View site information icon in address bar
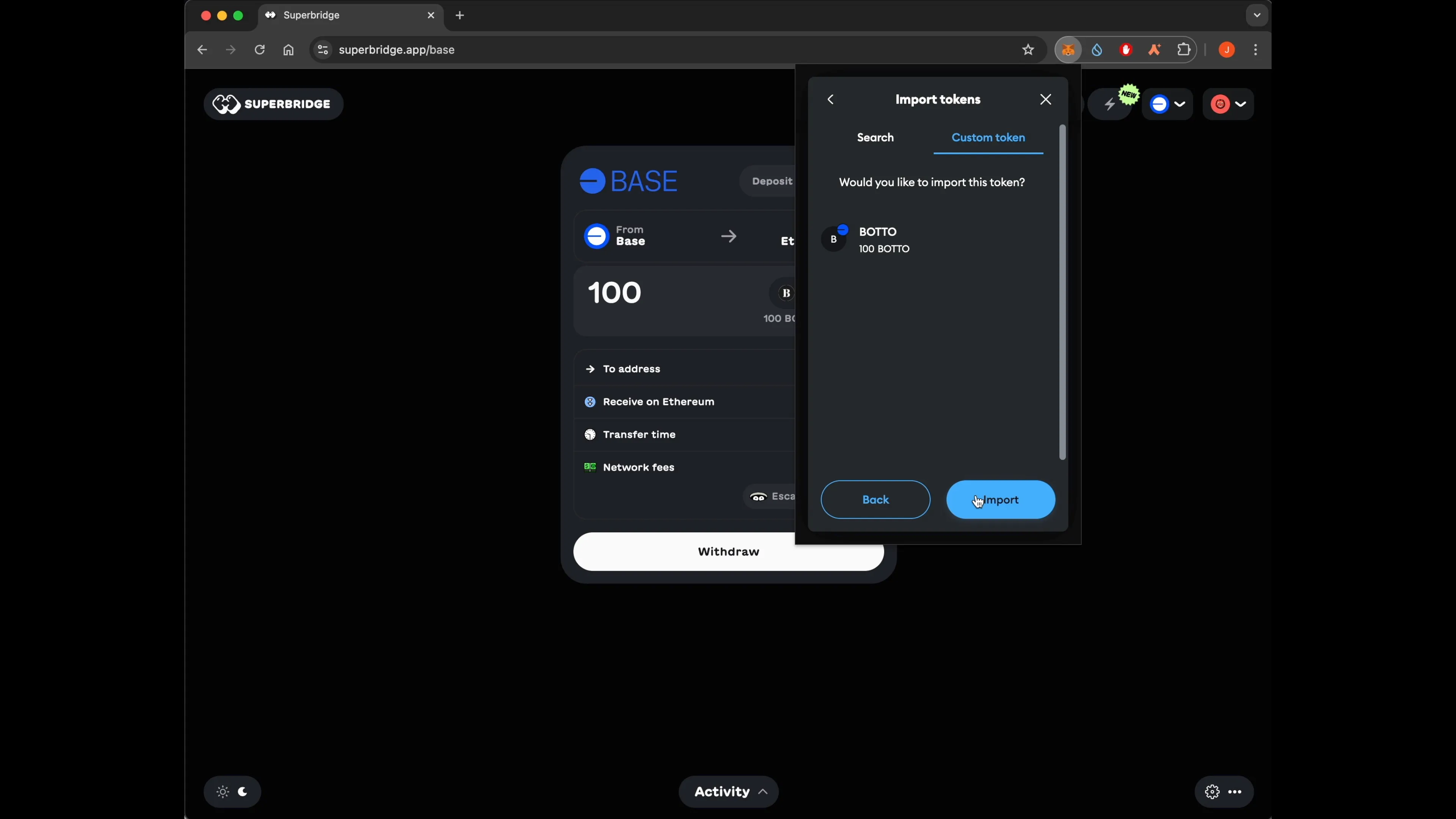 coord(322,50)
